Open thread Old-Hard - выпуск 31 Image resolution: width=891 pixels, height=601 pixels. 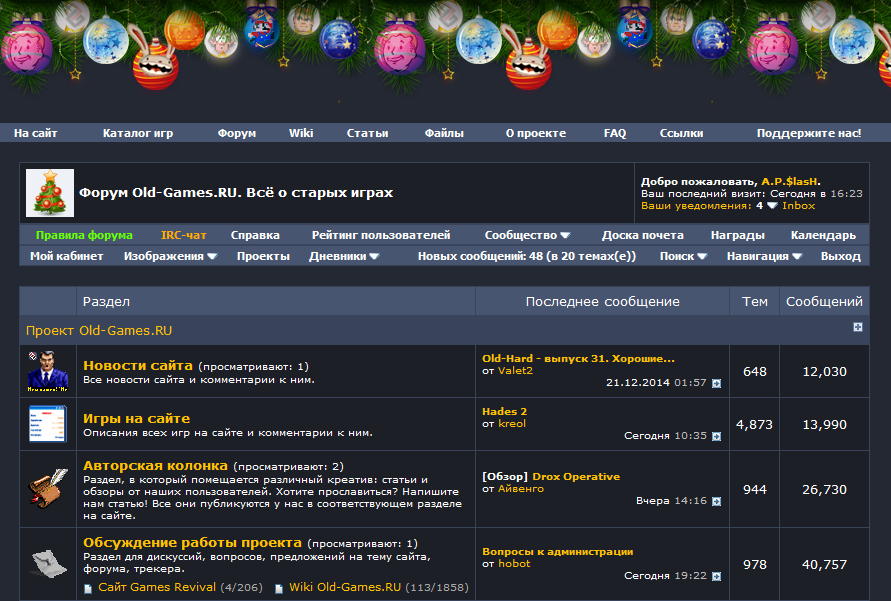tap(578, 358)
